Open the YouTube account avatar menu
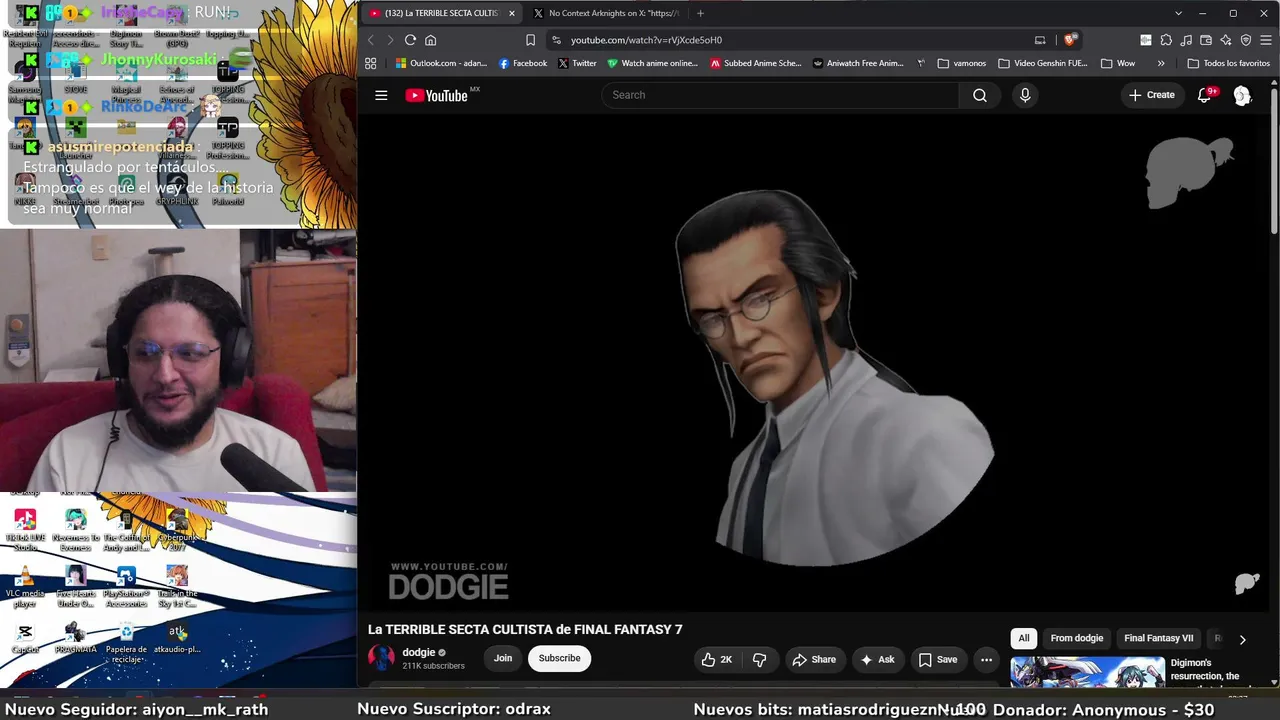This screenshot has width=1280, height=720. coord(1242,95)
